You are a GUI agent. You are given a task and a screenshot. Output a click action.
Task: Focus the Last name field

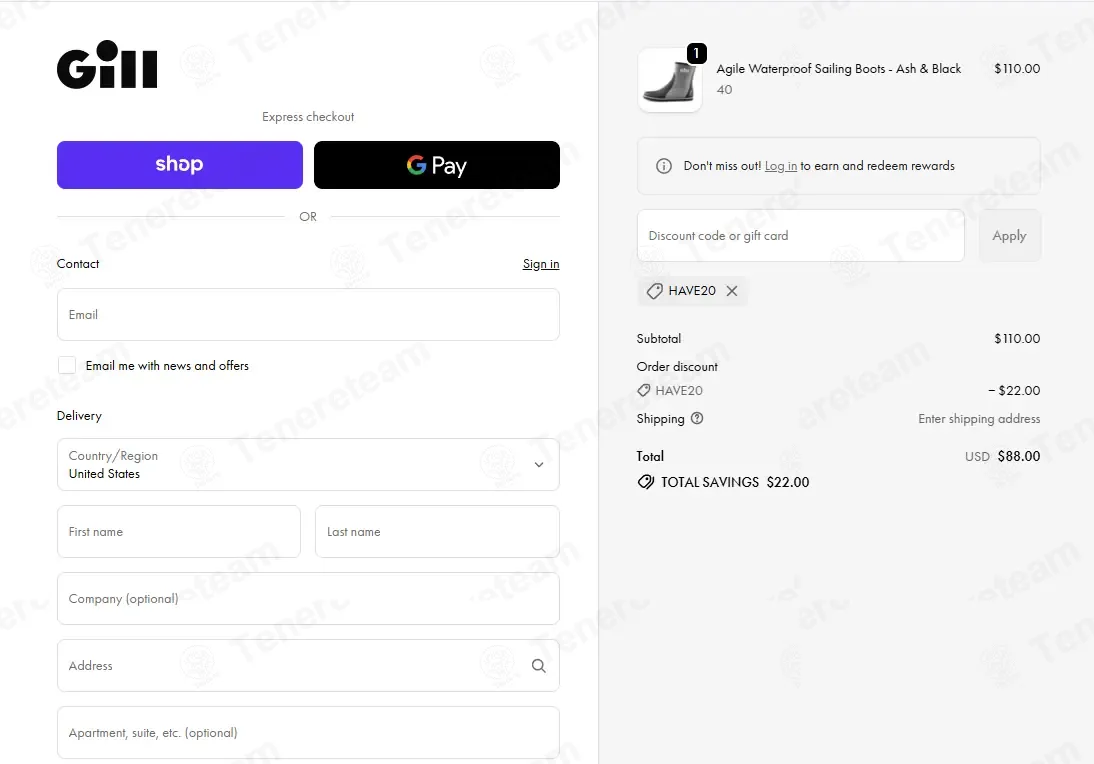point(437,532)
